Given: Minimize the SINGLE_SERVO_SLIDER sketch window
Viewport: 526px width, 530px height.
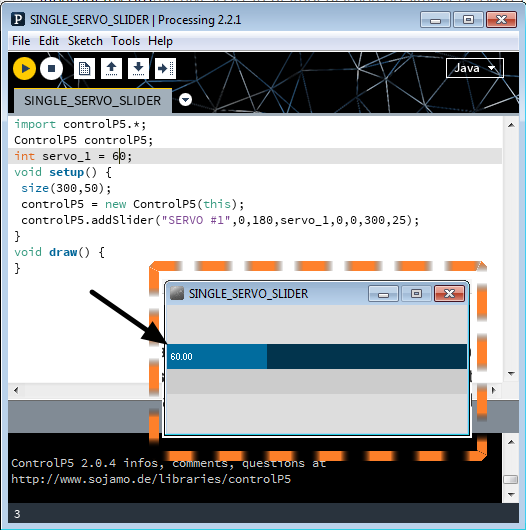Looking at the screenshot, I should click(383, 293).
